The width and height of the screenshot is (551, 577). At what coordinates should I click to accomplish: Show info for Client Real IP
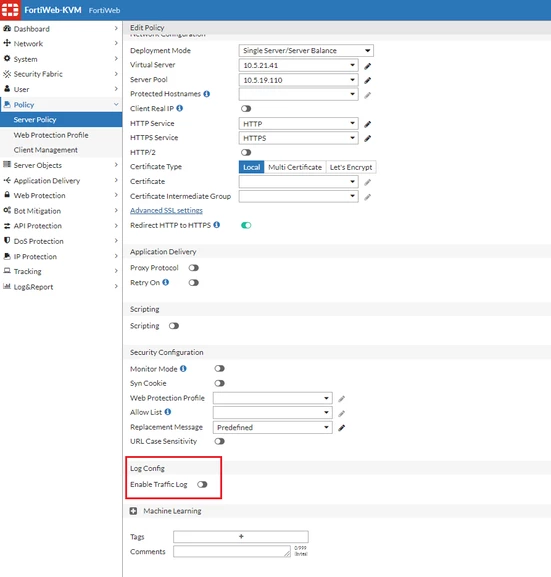point(179,108)
